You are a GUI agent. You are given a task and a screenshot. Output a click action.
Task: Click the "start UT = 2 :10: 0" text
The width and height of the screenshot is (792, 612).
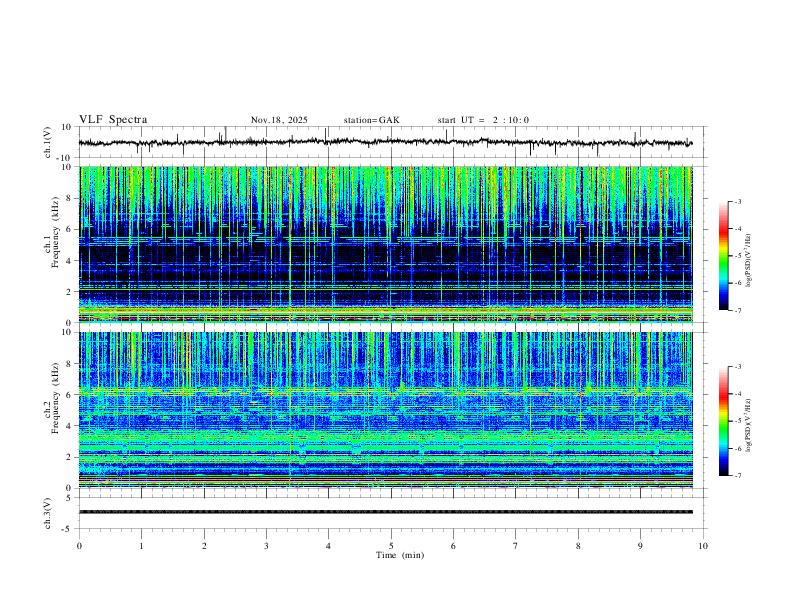[483, 120]
